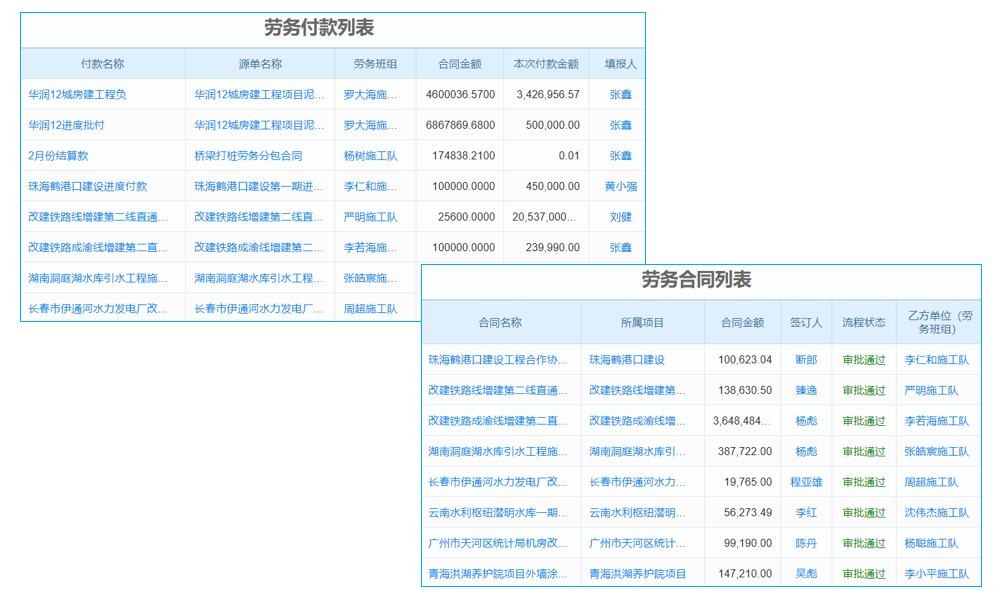Click the 合同金额 column header
Screen dimensions: 1000x600
tap(744, 322)
